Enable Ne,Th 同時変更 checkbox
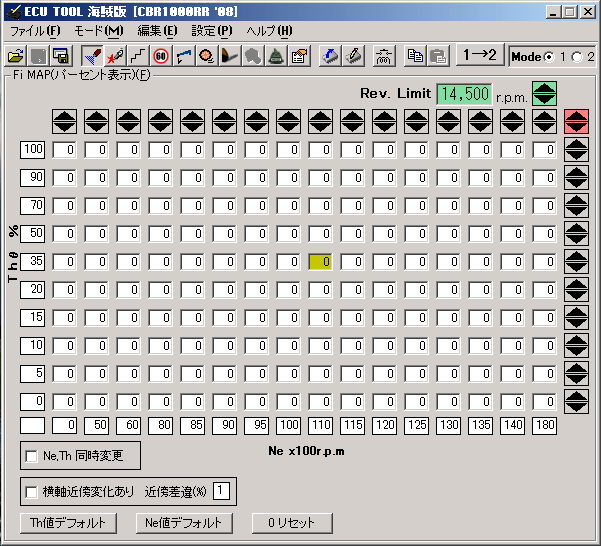The image size is (601, 546). (31, 456)
